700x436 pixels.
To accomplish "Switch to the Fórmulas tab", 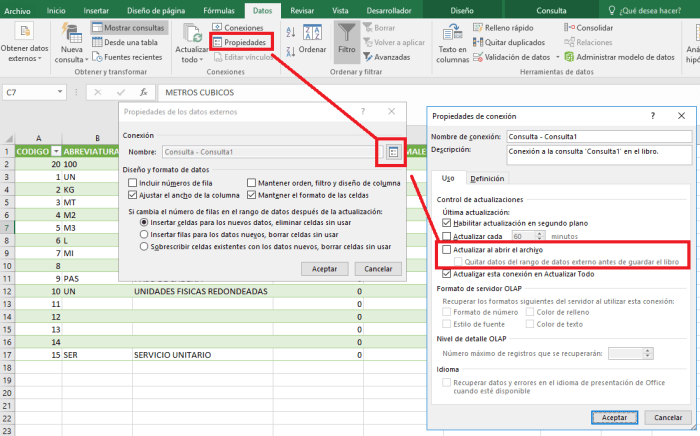I will [x=219, y=10].
